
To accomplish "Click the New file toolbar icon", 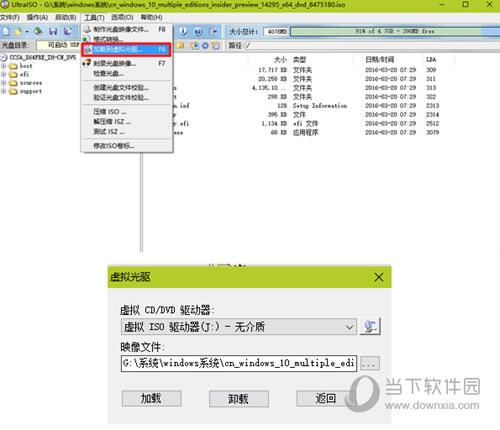I will pos(6,31).
